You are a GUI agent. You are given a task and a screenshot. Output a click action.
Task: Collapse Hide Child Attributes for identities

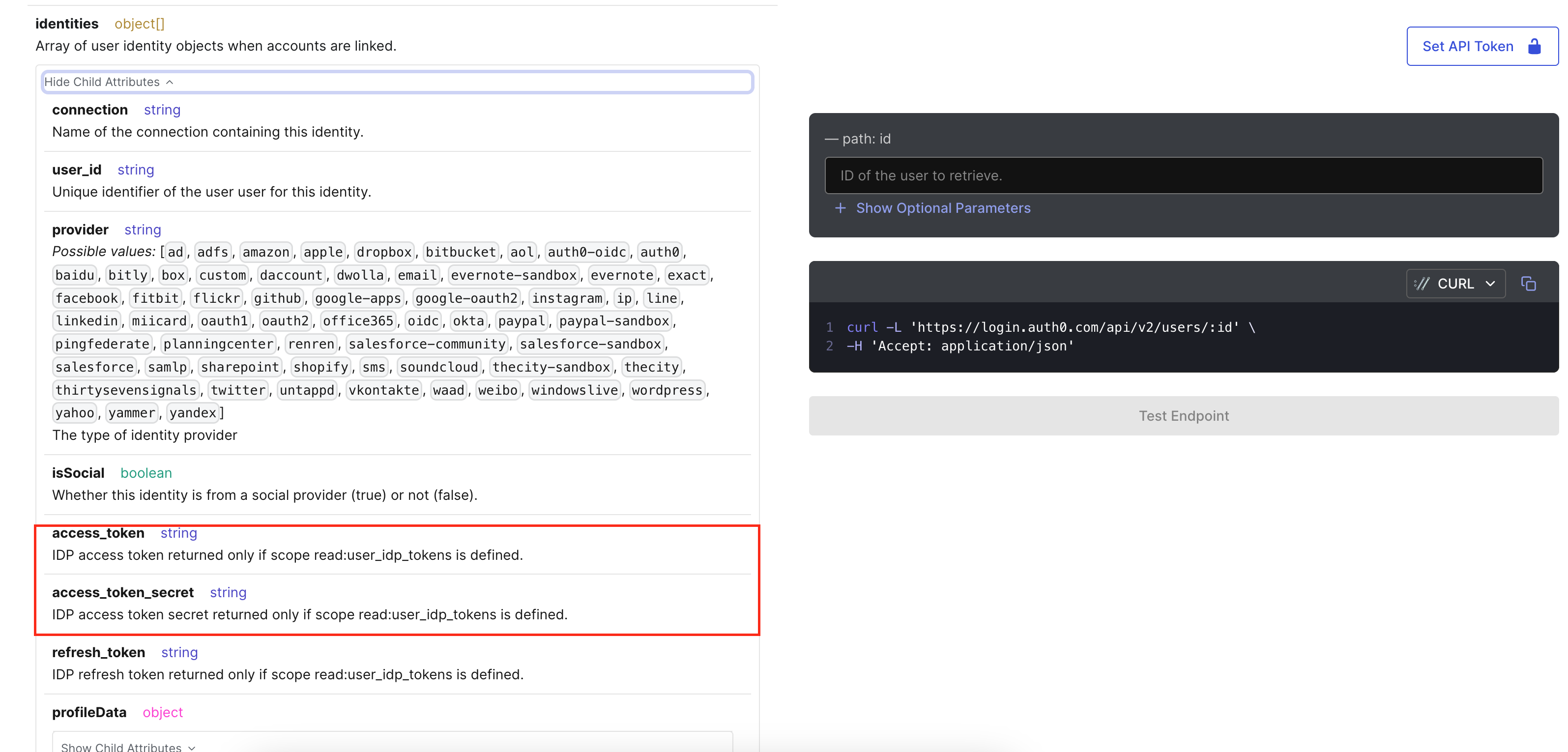pyautogui.click(x=397, y=82)
